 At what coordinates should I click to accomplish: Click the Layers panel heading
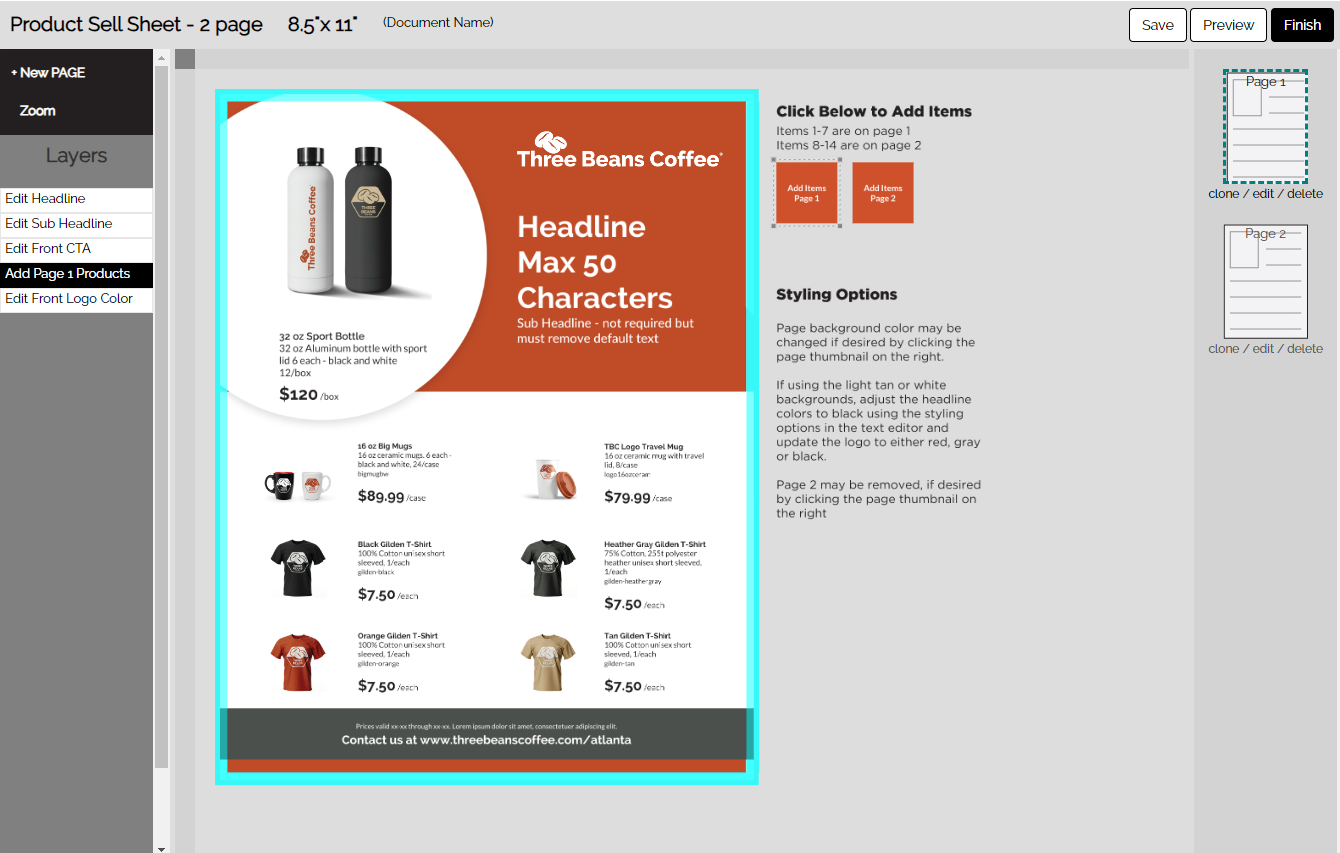76,156
